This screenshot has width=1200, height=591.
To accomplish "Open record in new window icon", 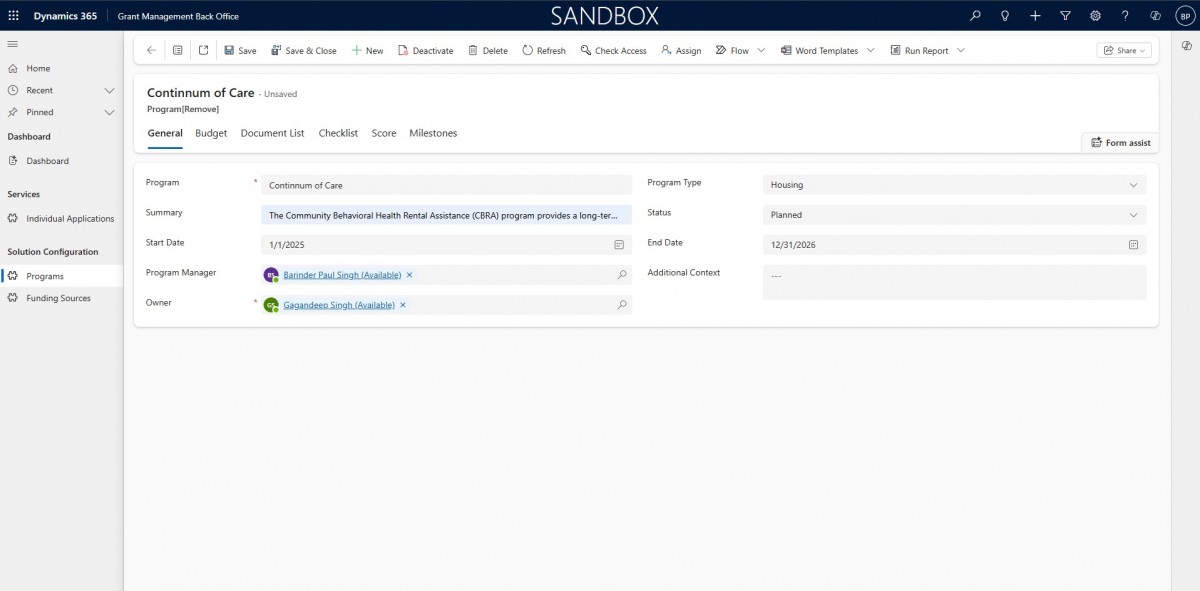I will (204, 50).
